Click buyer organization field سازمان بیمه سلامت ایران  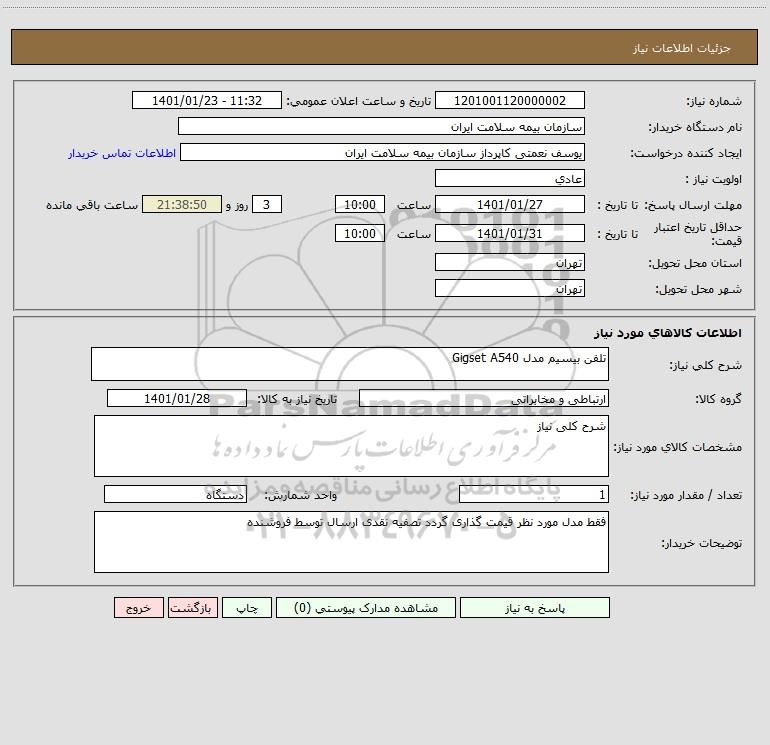click(x=381, y=126)
